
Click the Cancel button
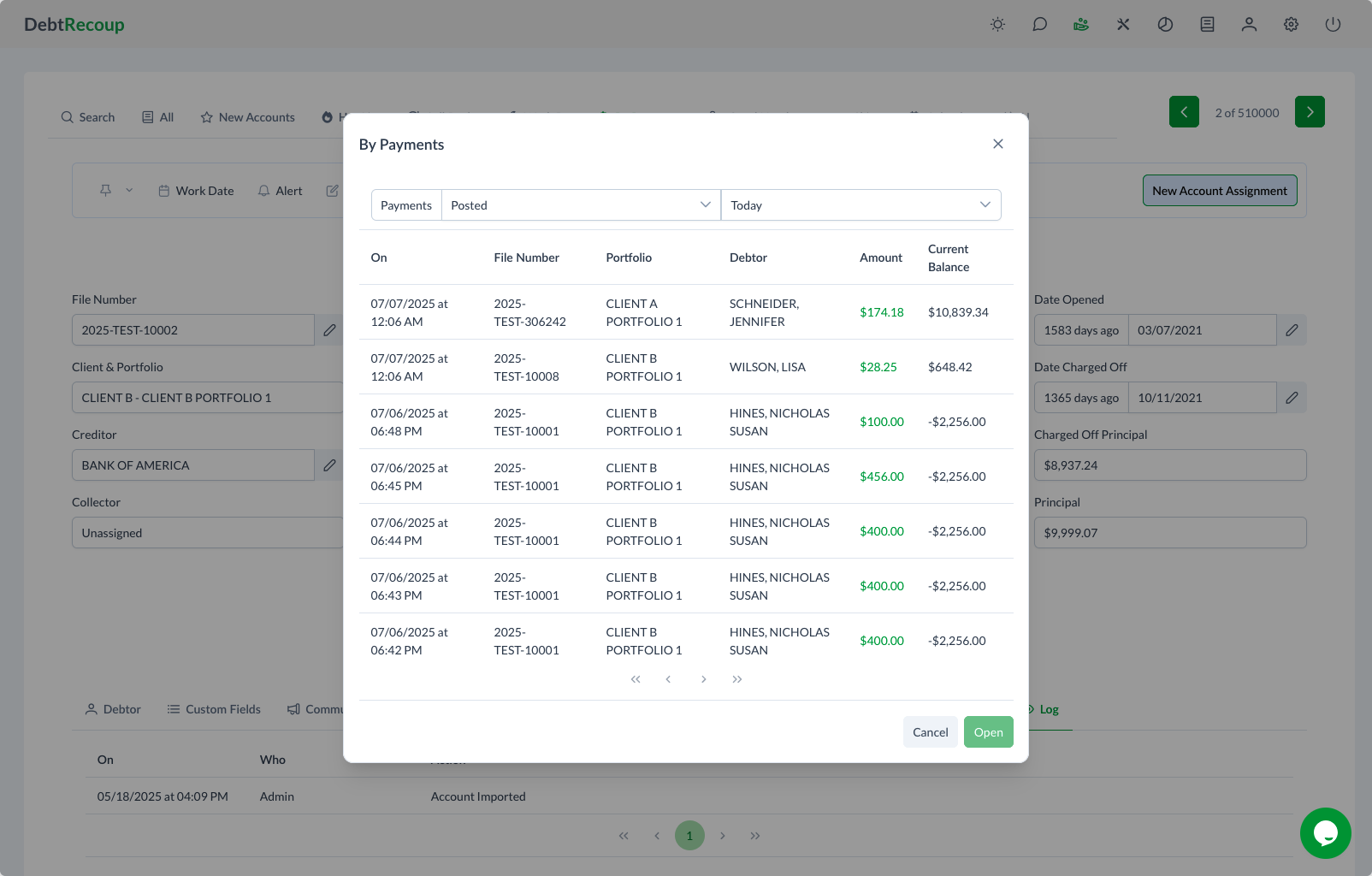point(930,732)
